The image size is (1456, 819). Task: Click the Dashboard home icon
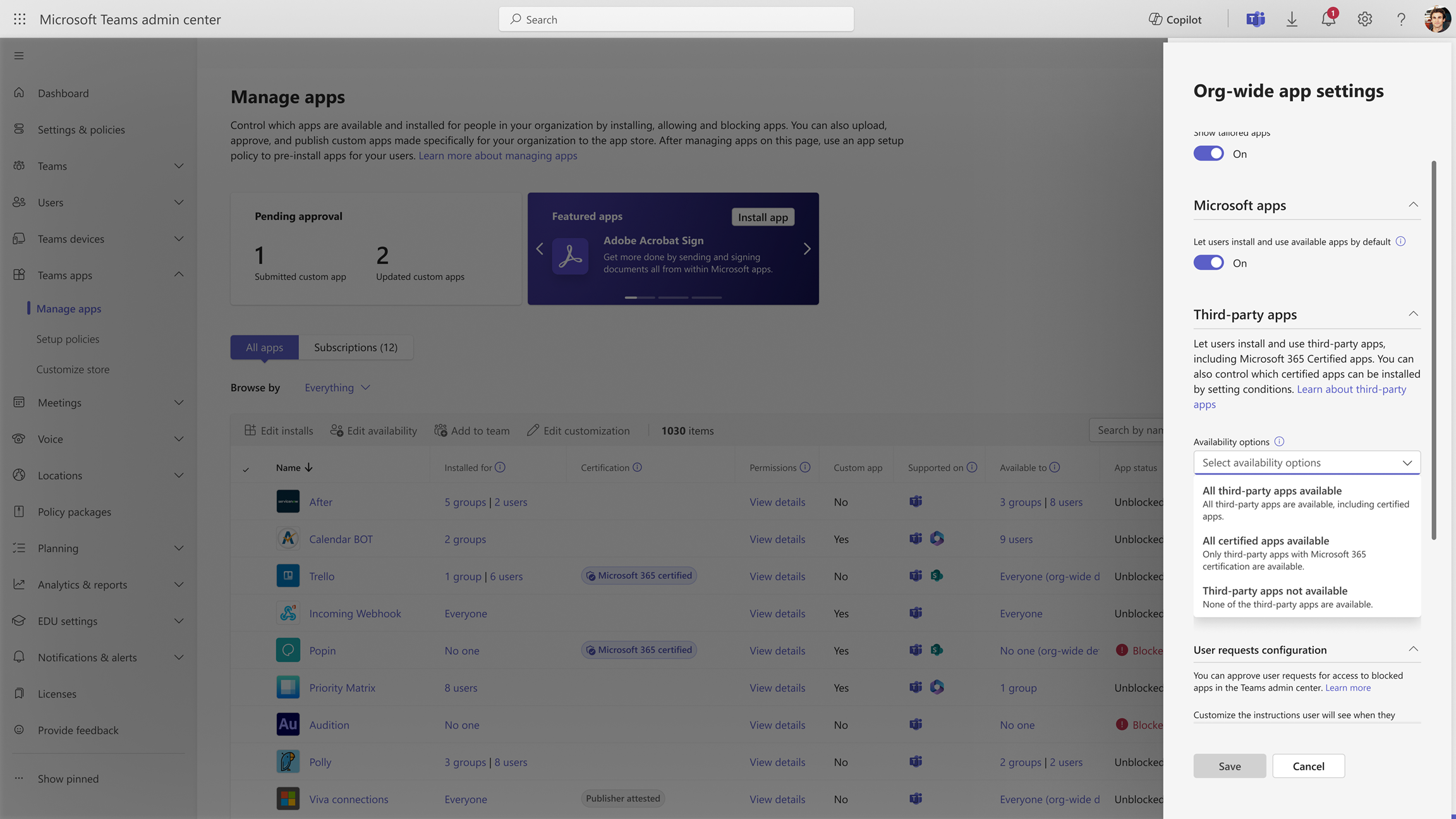click(x=19, y=93)
